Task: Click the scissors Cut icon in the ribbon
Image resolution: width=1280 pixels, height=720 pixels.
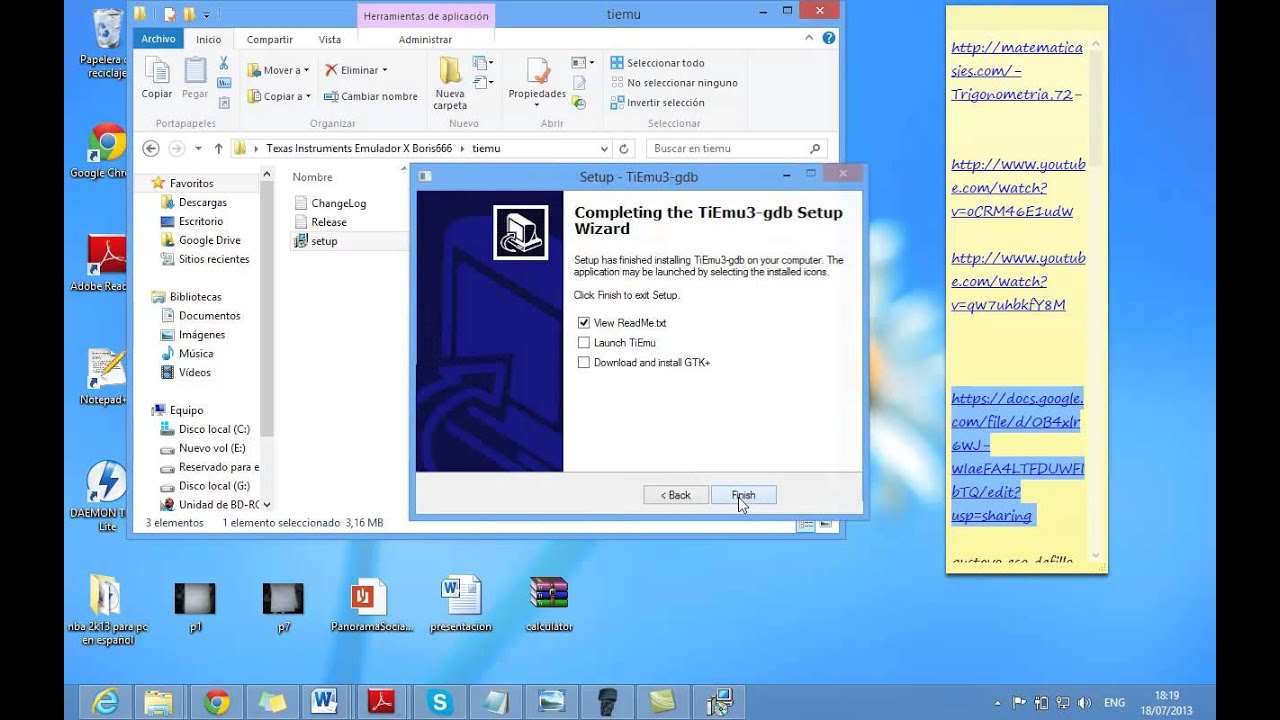Action: [224, 63]
